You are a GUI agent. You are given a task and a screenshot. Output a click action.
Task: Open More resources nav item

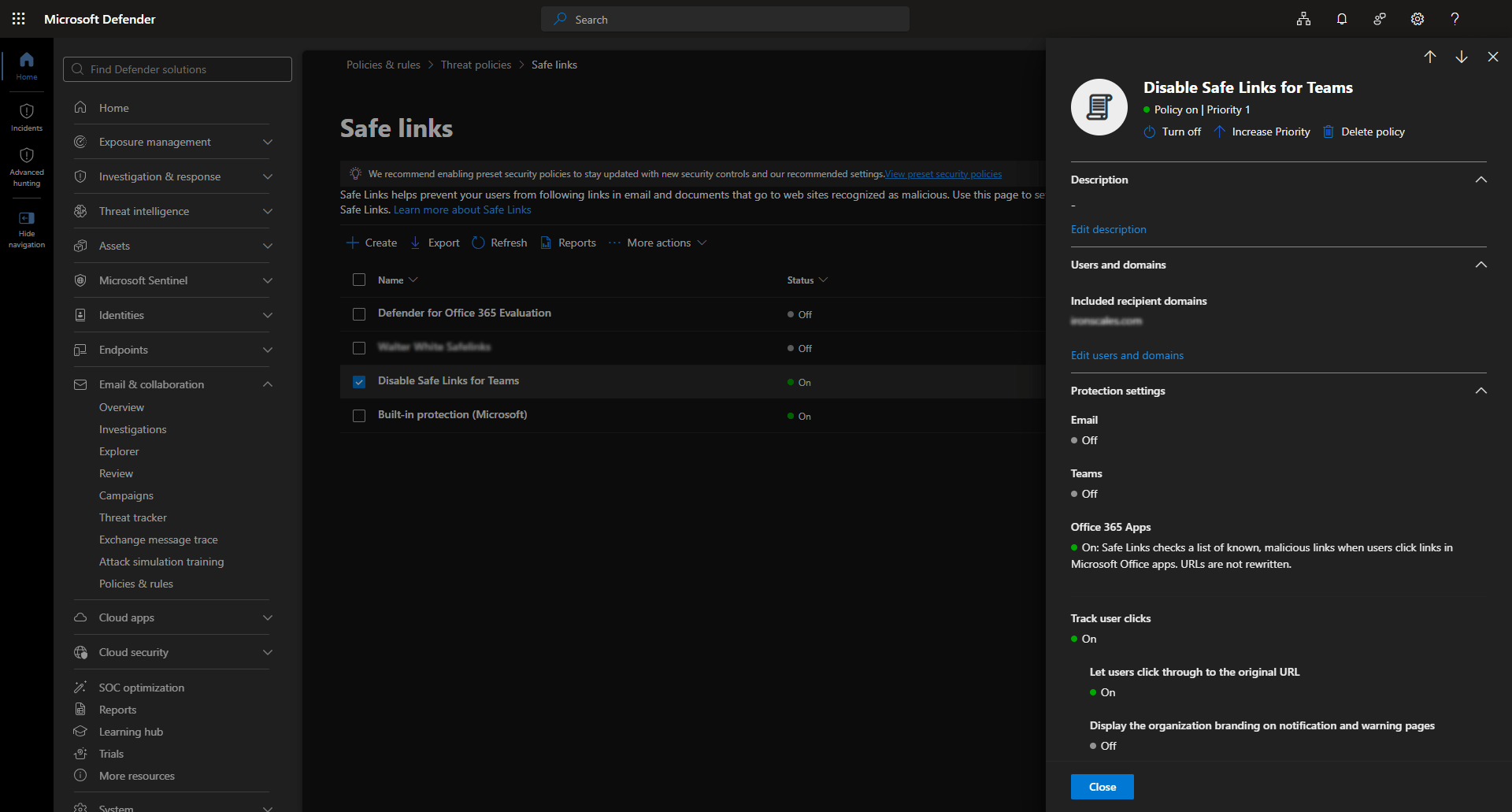pos(136,776)
